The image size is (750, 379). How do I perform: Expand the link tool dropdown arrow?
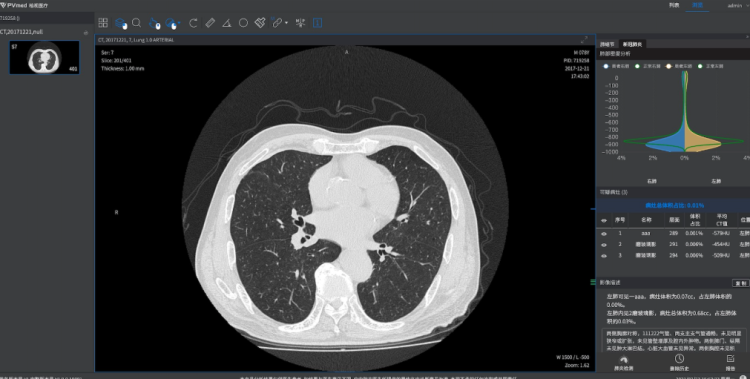(287, 23)
